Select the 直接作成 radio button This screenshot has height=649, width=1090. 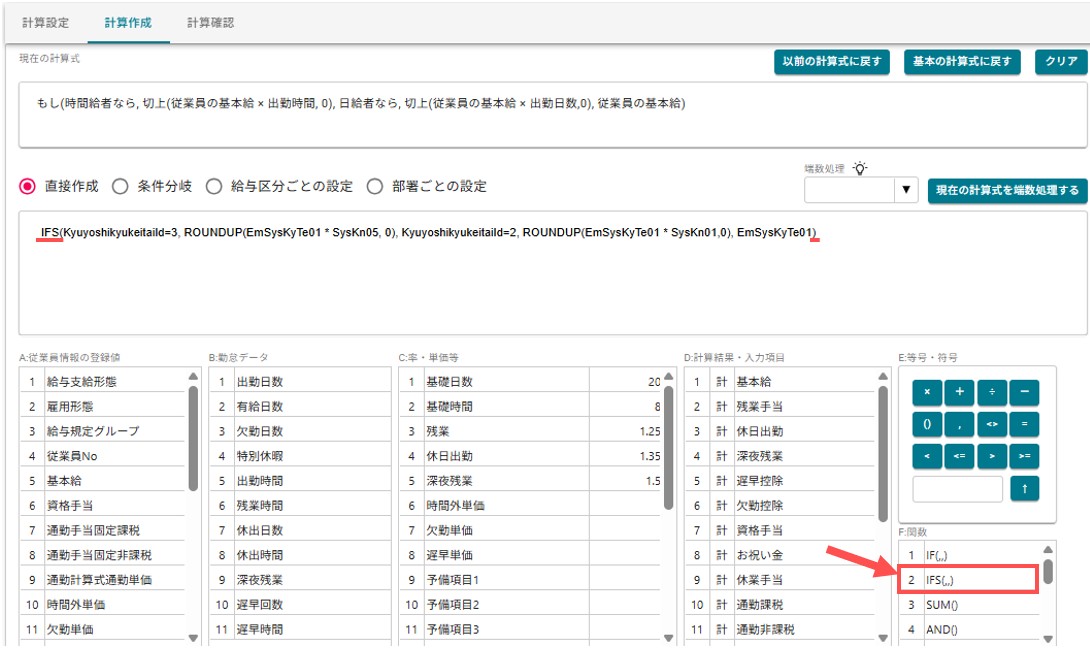pyautogui.click(x=27, y=186)
